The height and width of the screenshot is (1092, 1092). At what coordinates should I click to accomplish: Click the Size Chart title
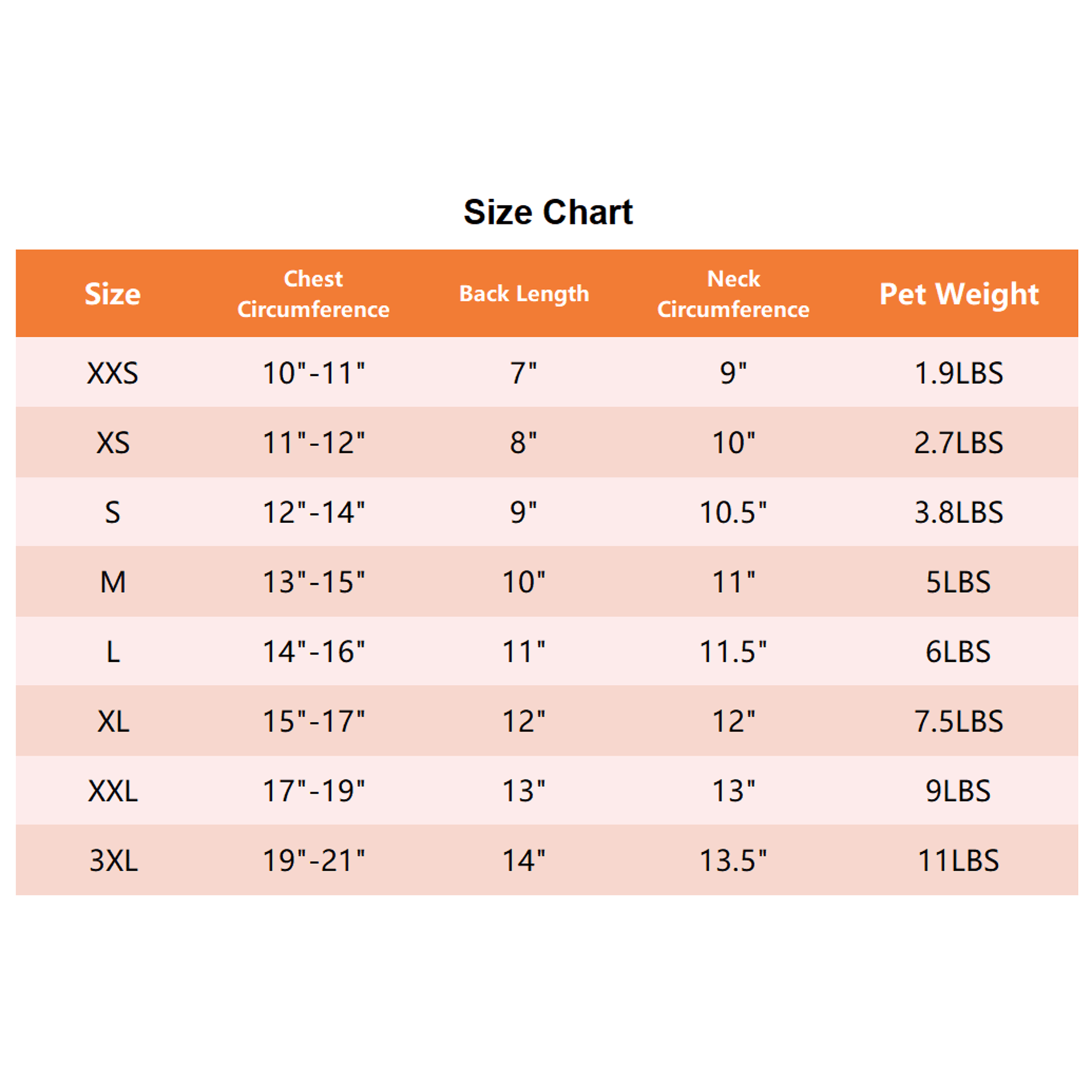pos(548,212)
